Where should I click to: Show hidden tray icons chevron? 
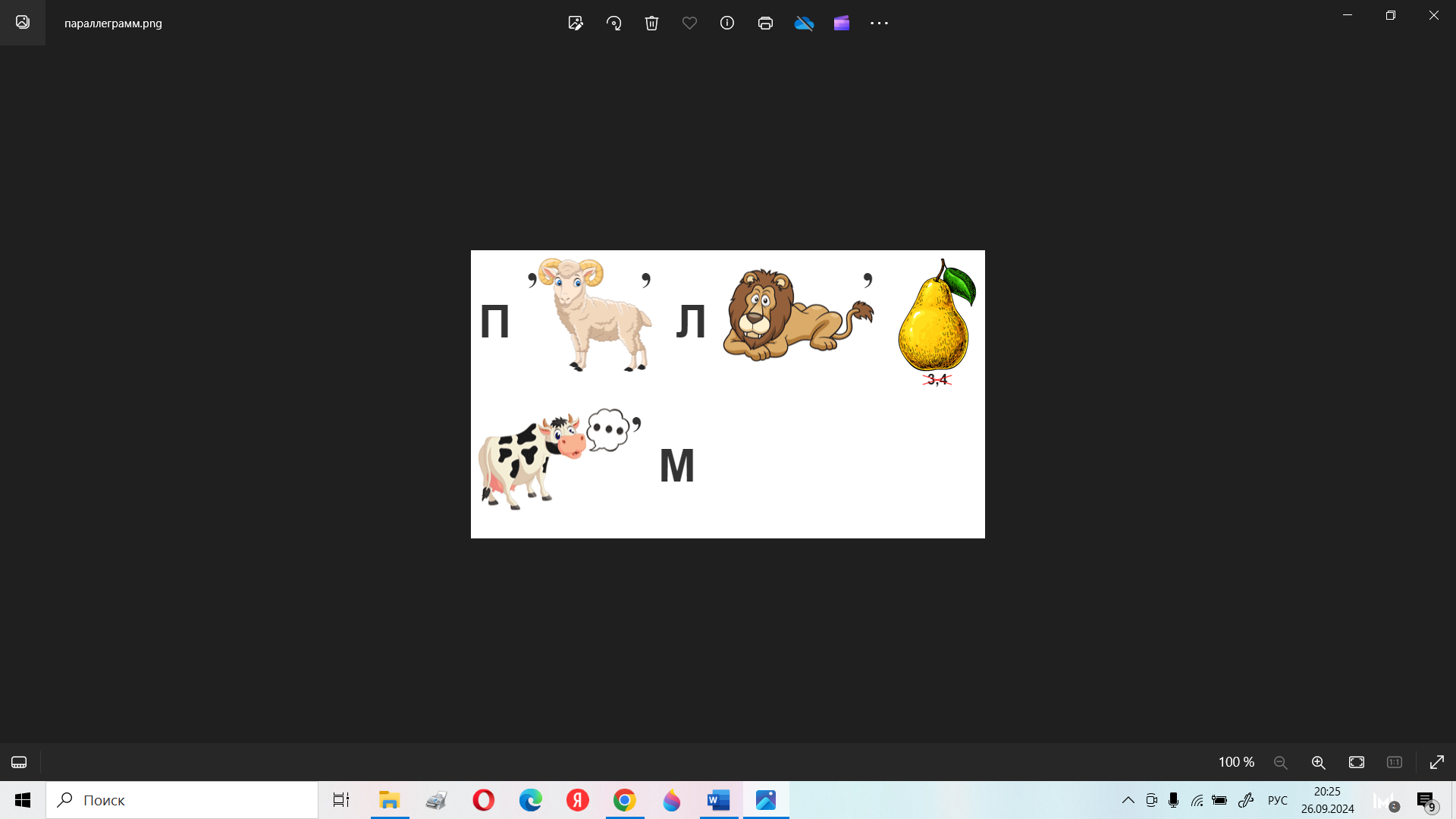[1128, 800]
